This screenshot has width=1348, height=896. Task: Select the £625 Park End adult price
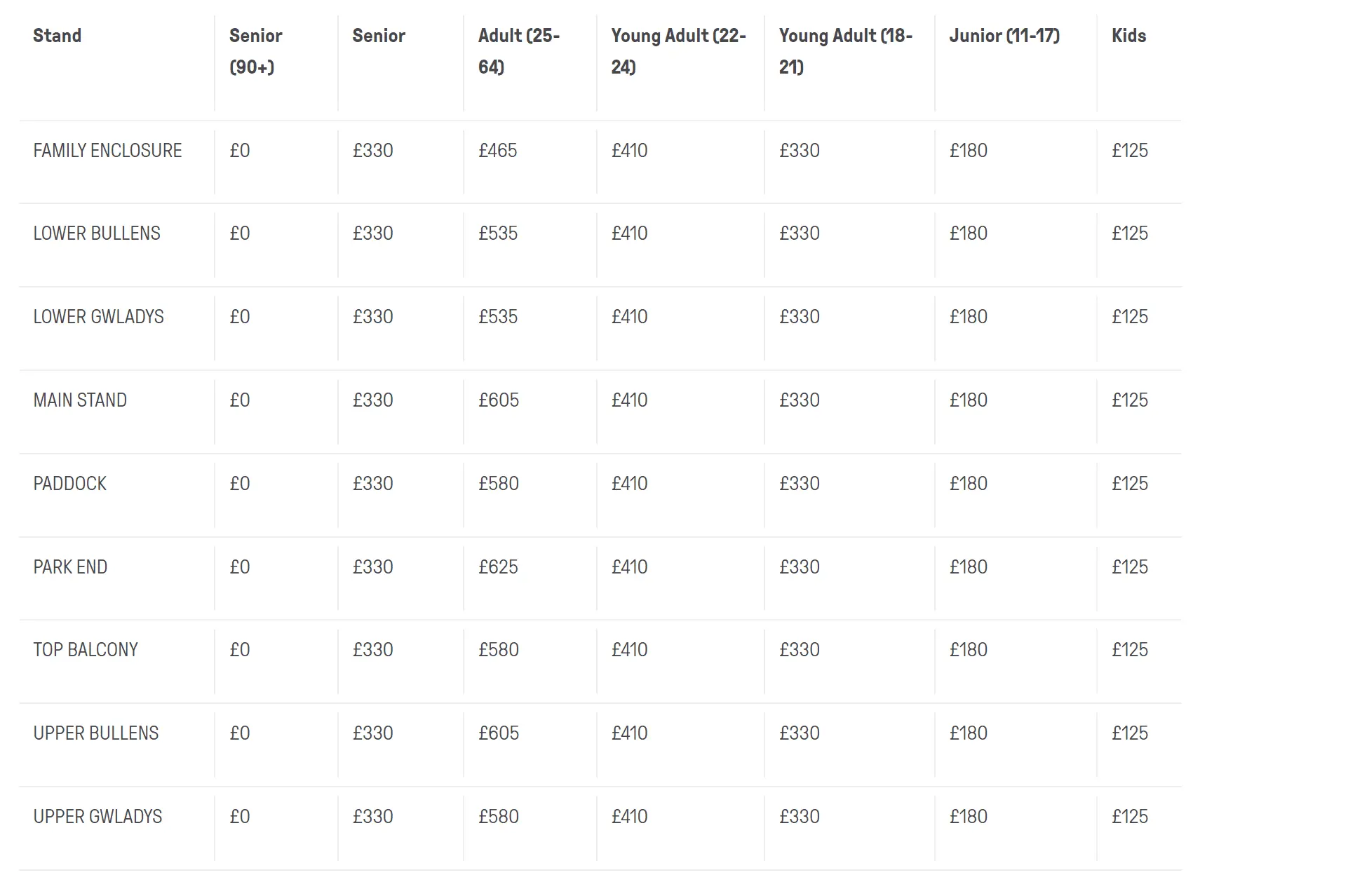[x=498, y=567]
